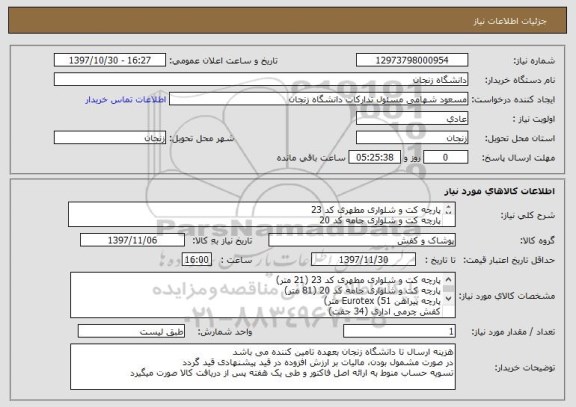Screen dimensions: 576x407
Task: Click the label توضیحات خریدار
Action: 525,367
